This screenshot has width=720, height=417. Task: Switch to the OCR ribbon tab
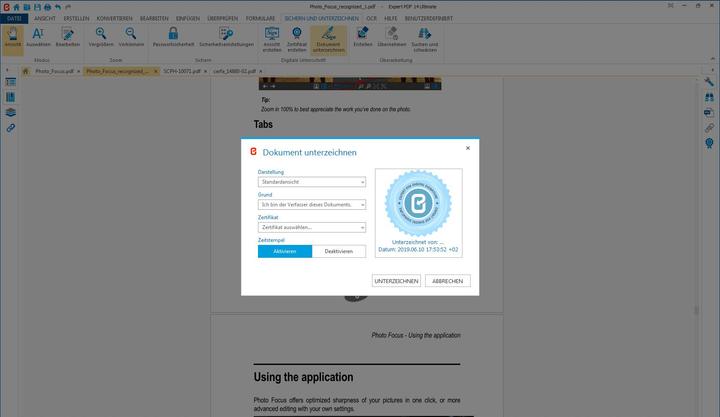[371, 18]
